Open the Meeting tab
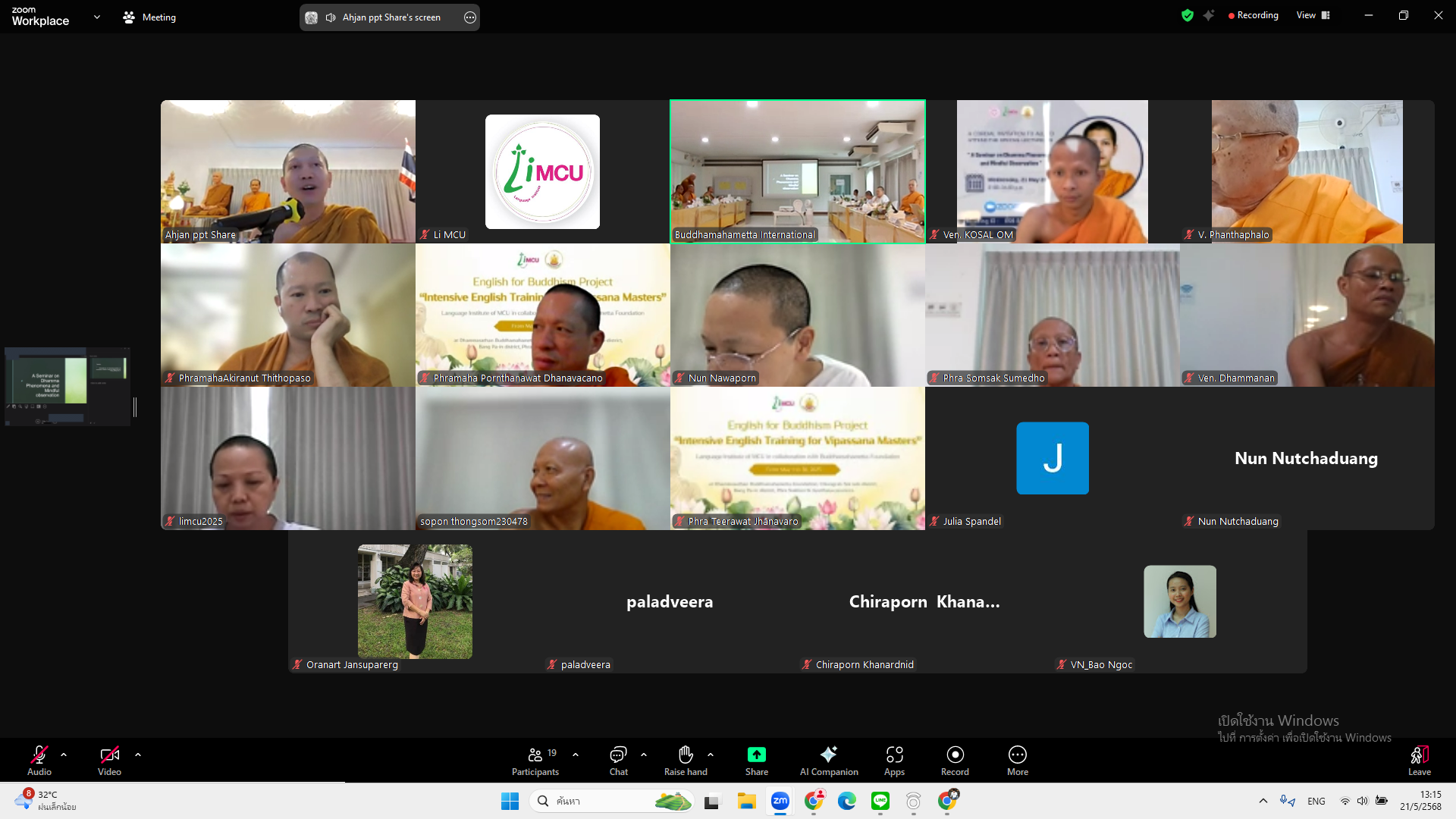Viewport: 1456px width, 819px height. click(149, 17)
